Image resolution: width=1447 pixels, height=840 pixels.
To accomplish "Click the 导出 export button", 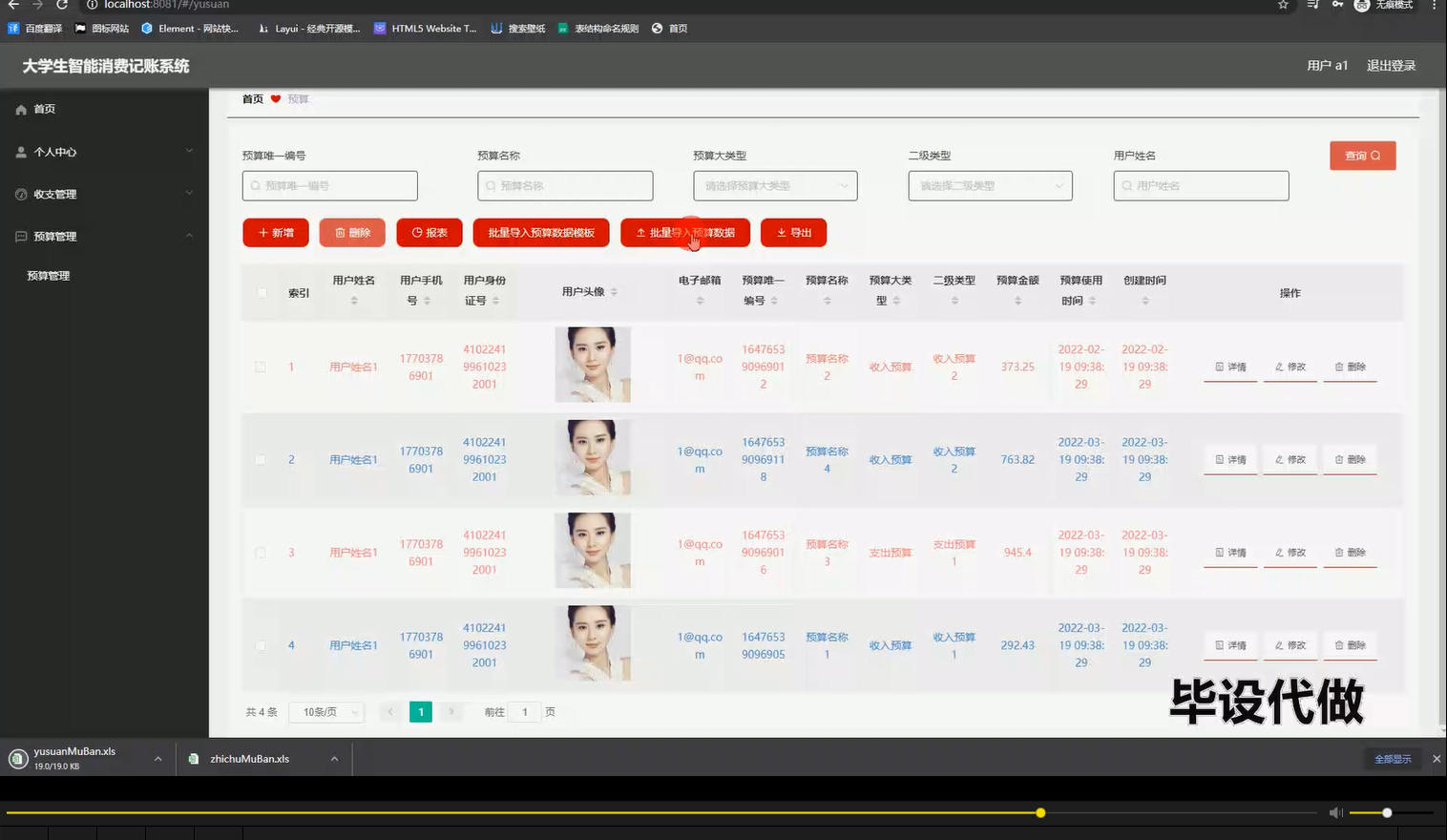I will 793,233.
